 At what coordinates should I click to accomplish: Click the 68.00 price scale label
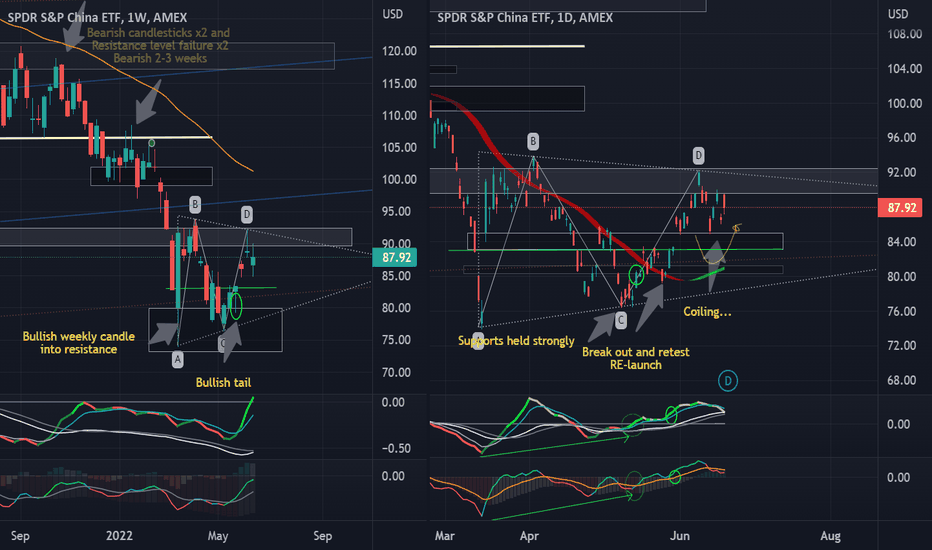click(902, 381)
